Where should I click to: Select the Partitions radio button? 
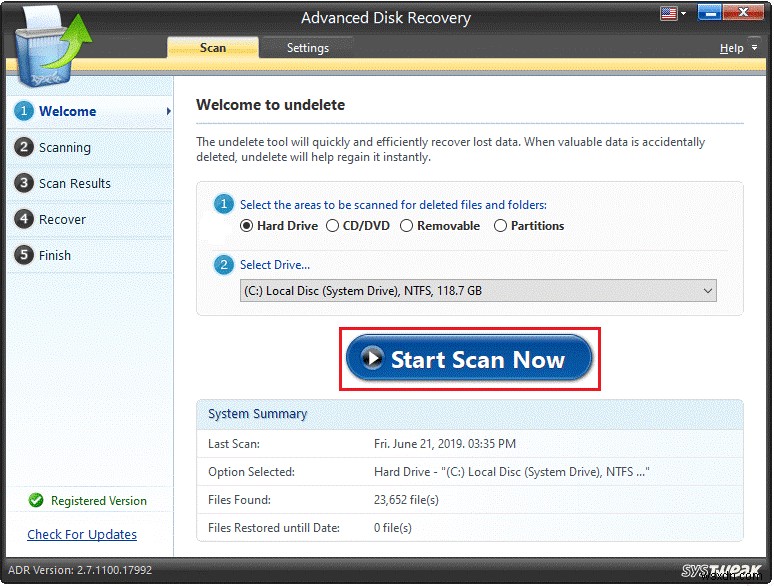(x=500, y=226)
